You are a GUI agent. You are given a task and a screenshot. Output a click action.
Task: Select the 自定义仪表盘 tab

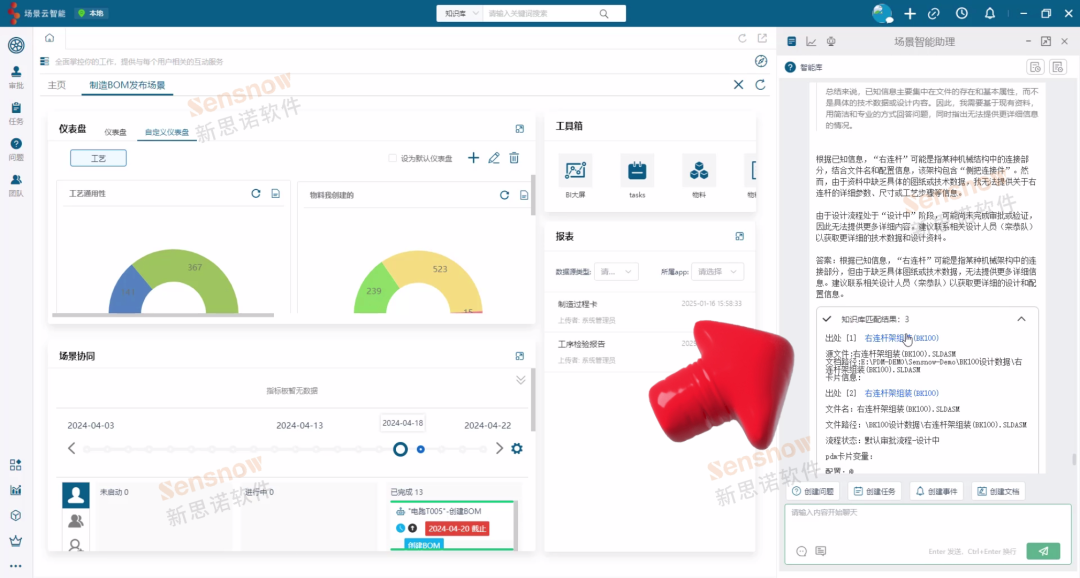click(x=166, y=132)
